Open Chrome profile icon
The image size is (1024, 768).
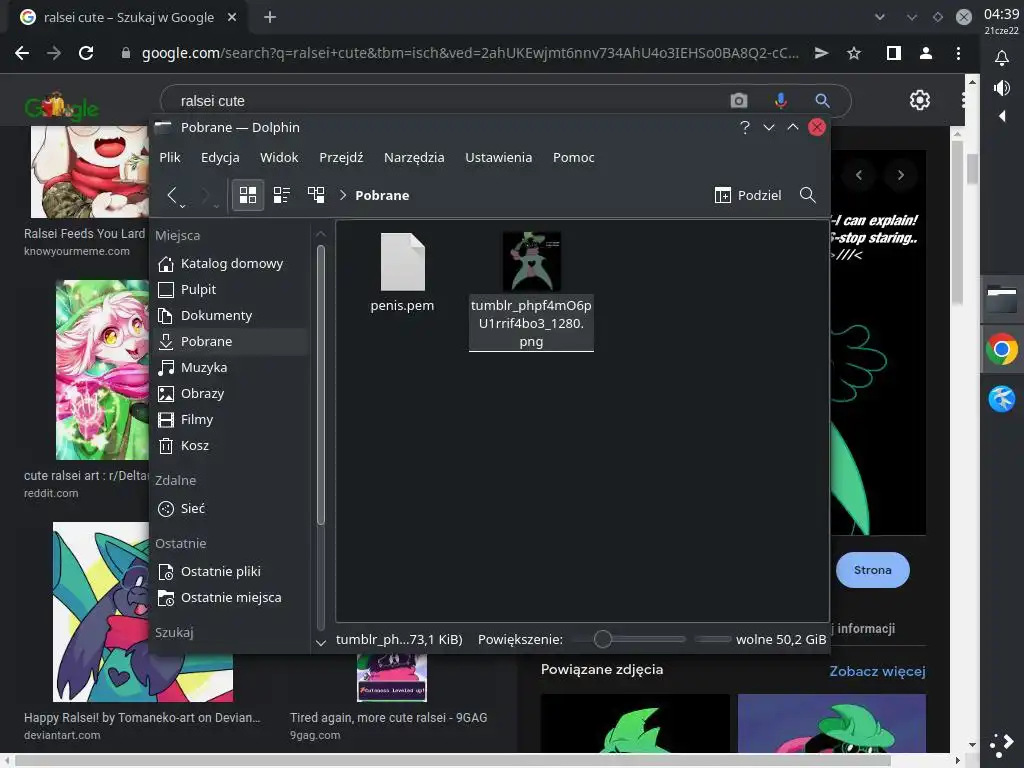point(925,53)
